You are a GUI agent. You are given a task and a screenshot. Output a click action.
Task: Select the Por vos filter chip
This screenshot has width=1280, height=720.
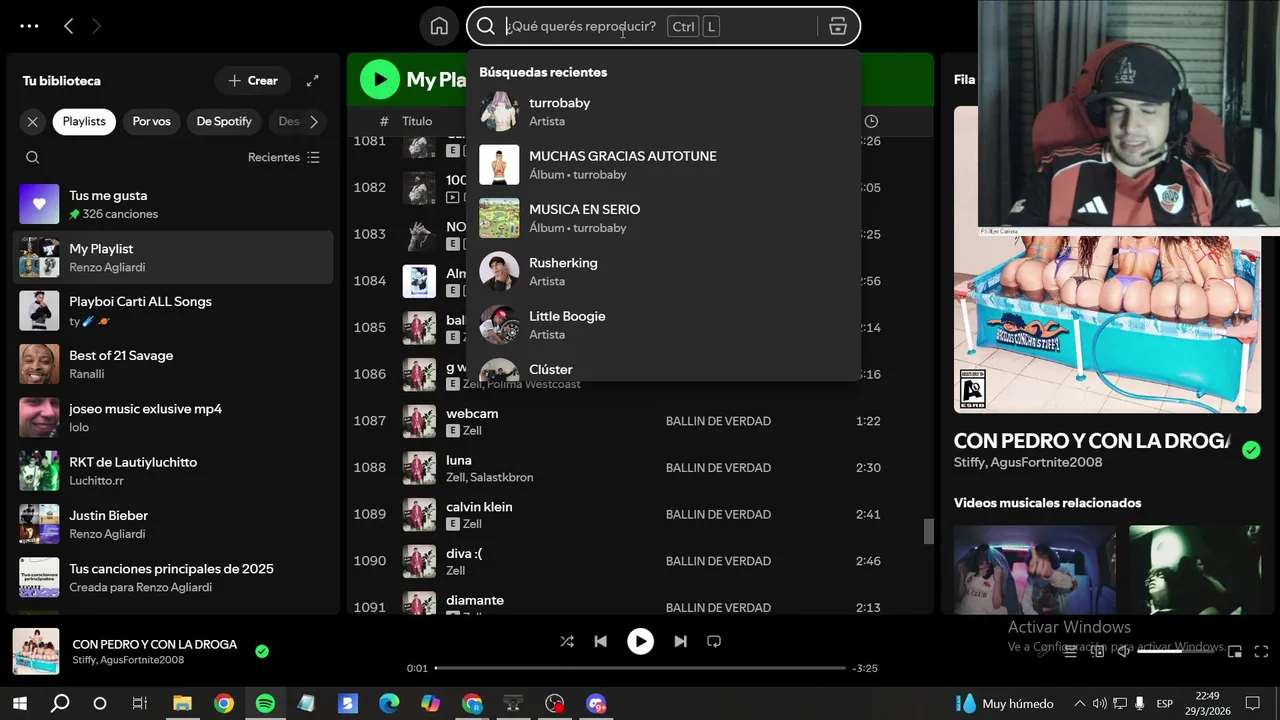151,121
